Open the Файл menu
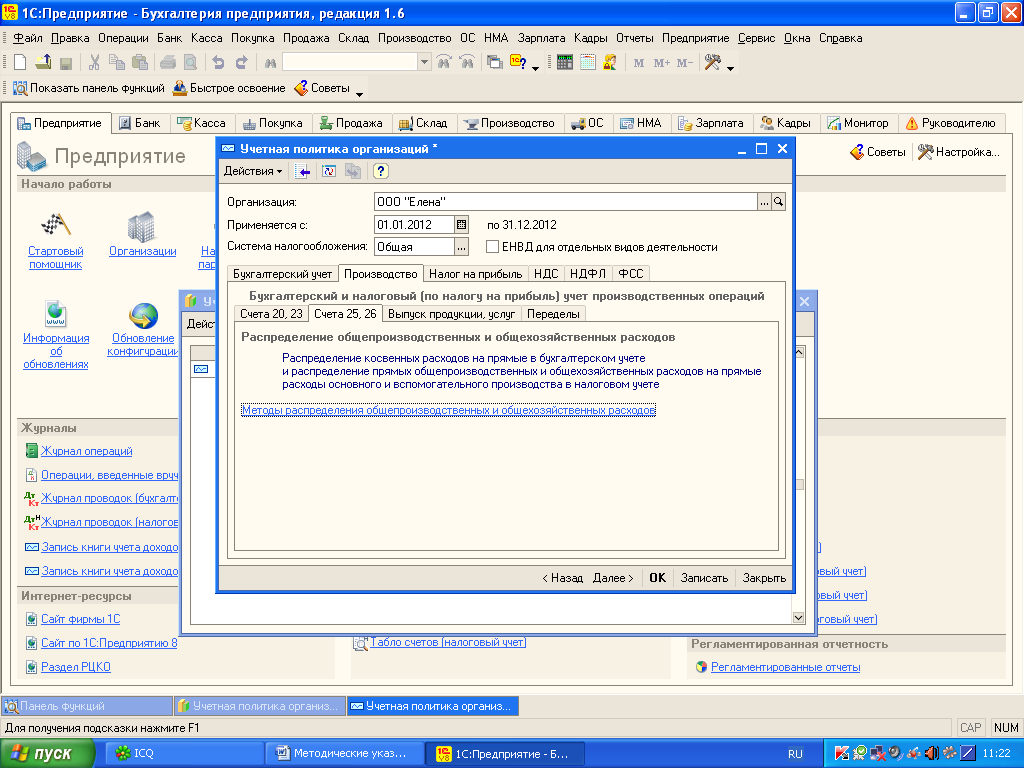Viewport: 1024px width, 768px height. click(27, 38)
